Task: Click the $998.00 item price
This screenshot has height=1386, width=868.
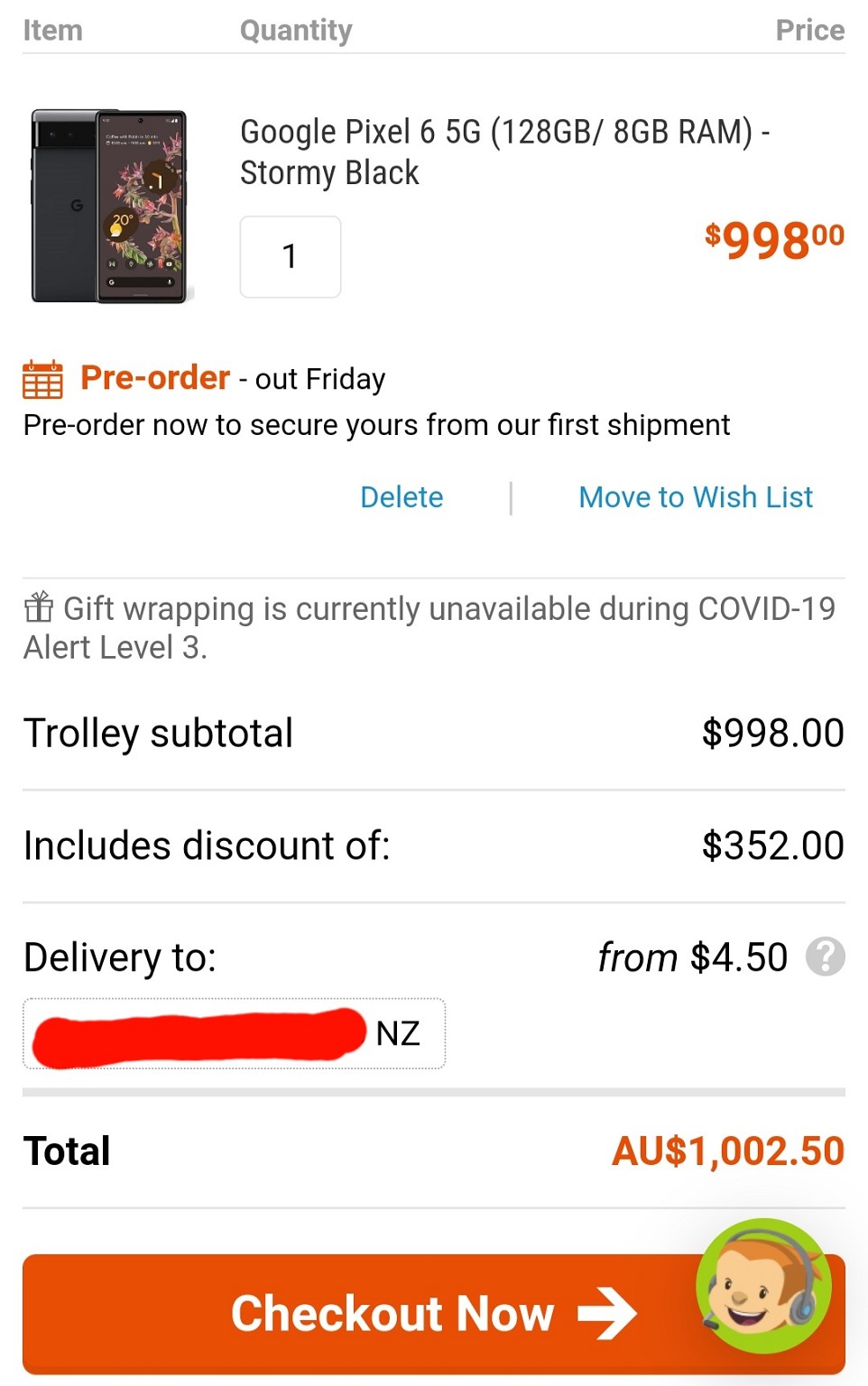Action: (x=774, y=241)
